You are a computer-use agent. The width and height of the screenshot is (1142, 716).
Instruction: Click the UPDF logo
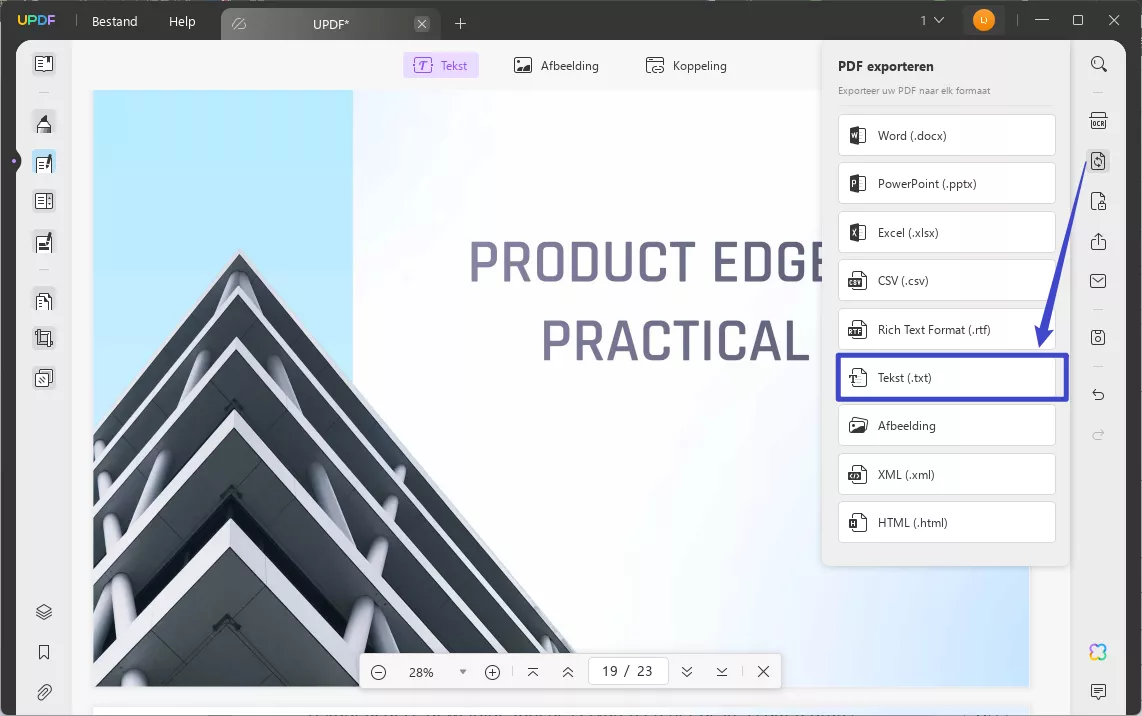click(x=36, y=20)
